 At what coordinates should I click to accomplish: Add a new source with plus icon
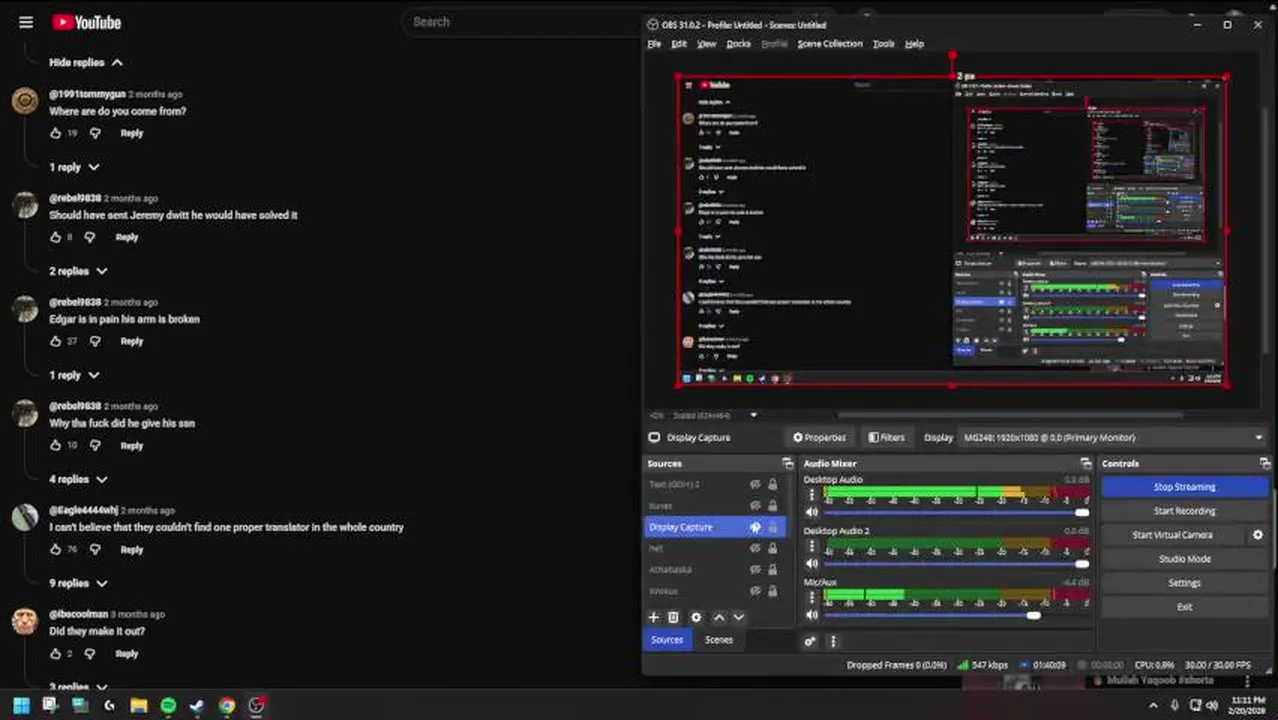click(654, 618)
